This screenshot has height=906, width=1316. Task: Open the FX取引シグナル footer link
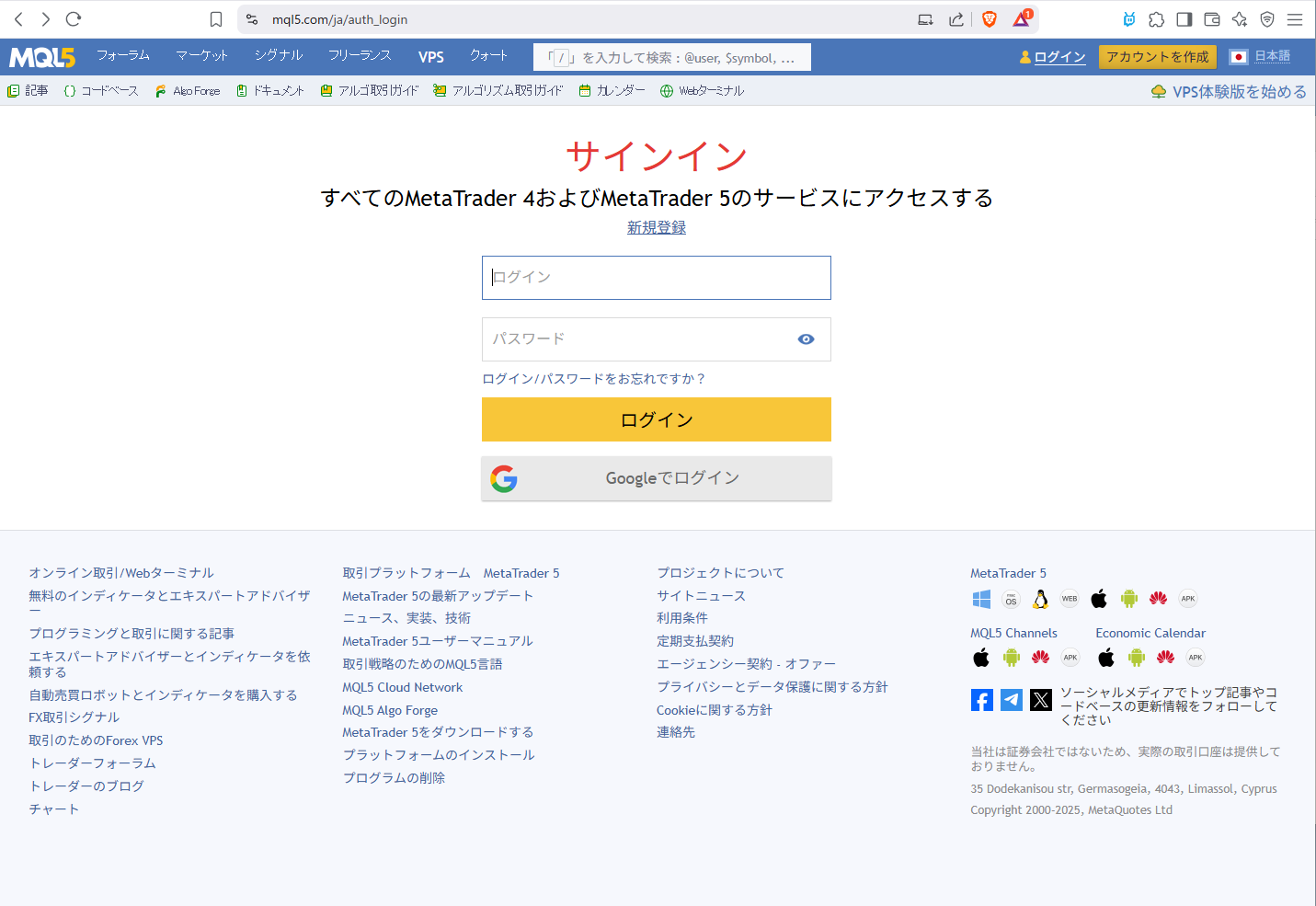click(x=74, y=717)
